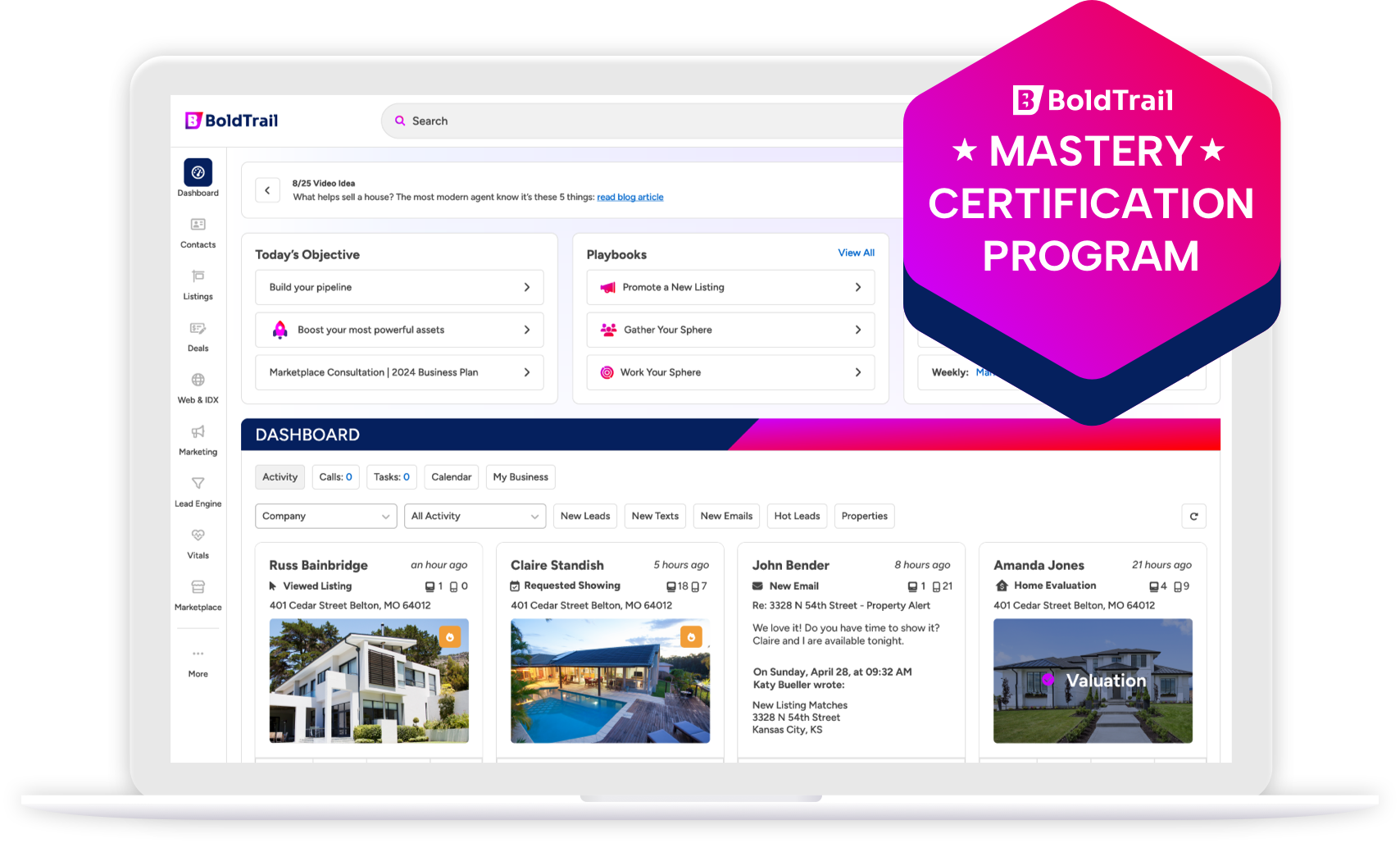Open the Company dropdown

[325, 516]
